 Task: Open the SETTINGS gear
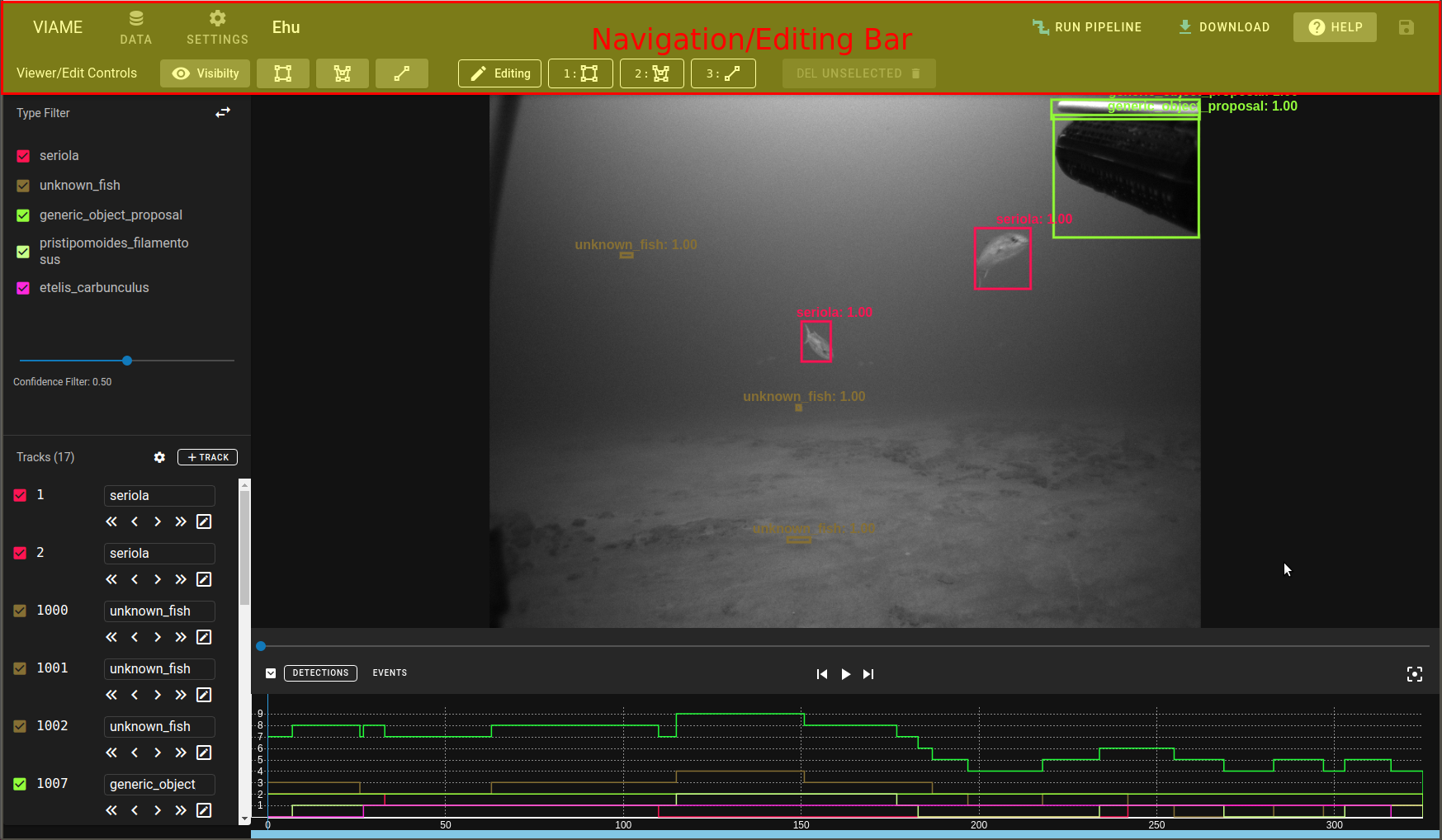point(217,27)
